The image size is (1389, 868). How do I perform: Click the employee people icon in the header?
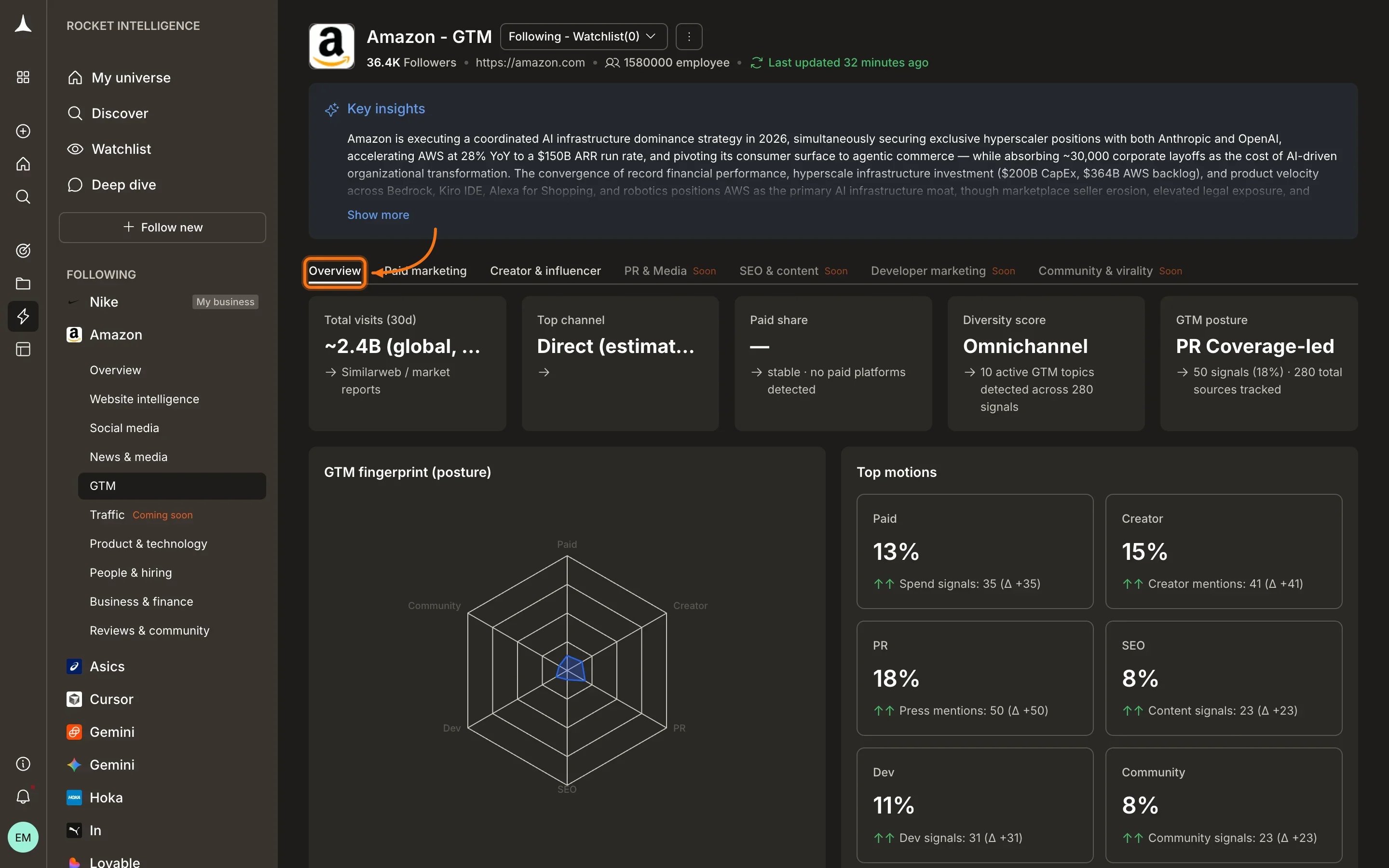(613, 63)
